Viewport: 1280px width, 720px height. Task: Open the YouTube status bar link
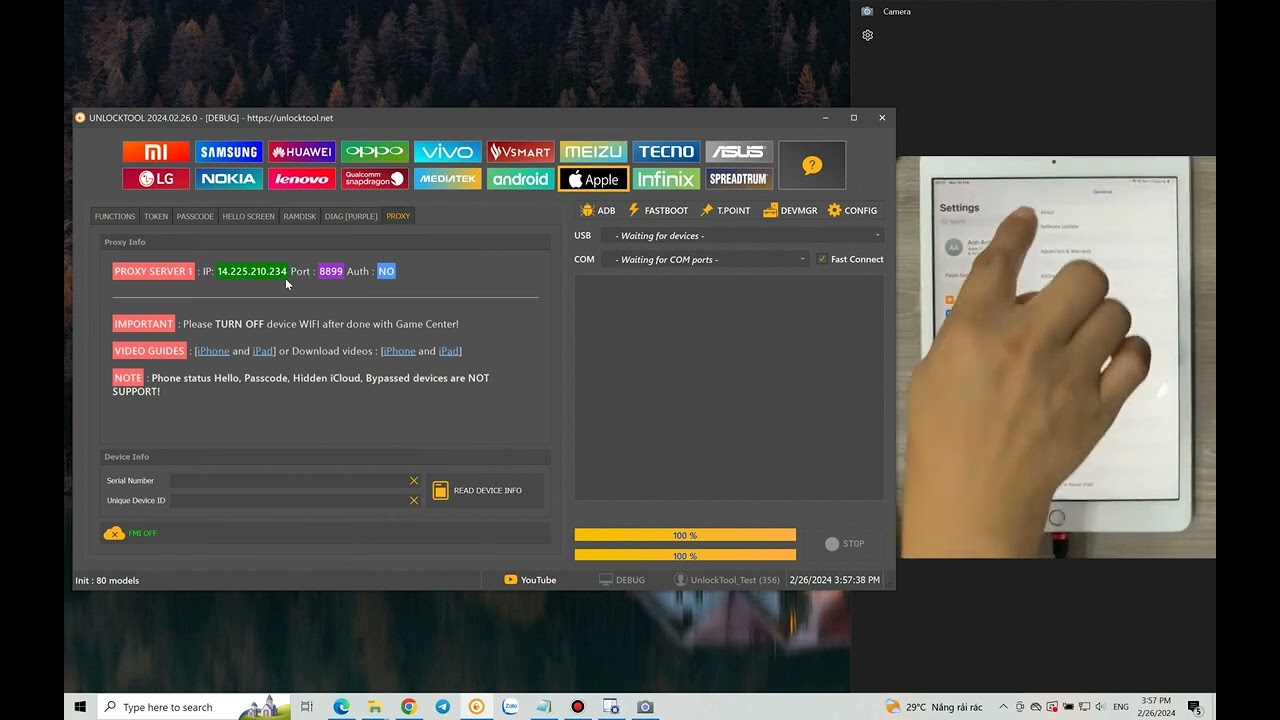point(530,580)
